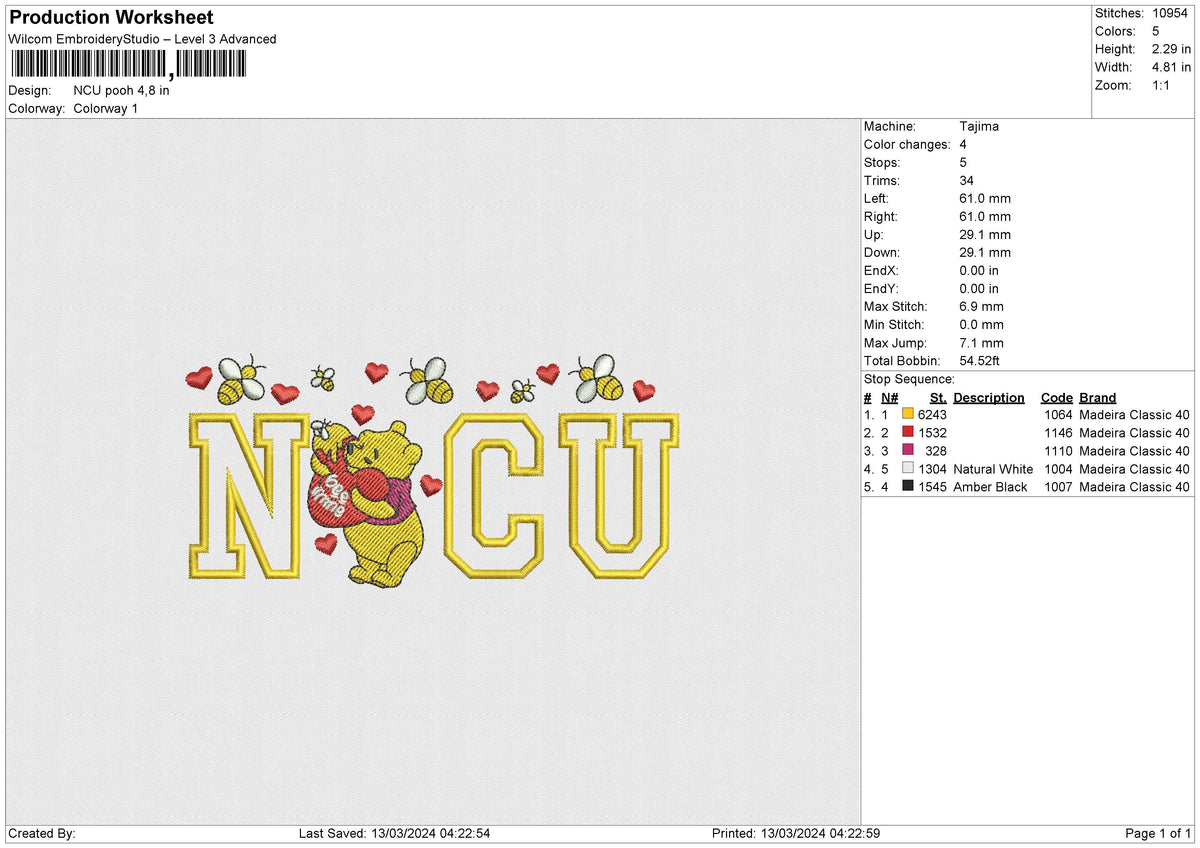
Task: Click the 'Down:' label
Action: tap(882, 252)
